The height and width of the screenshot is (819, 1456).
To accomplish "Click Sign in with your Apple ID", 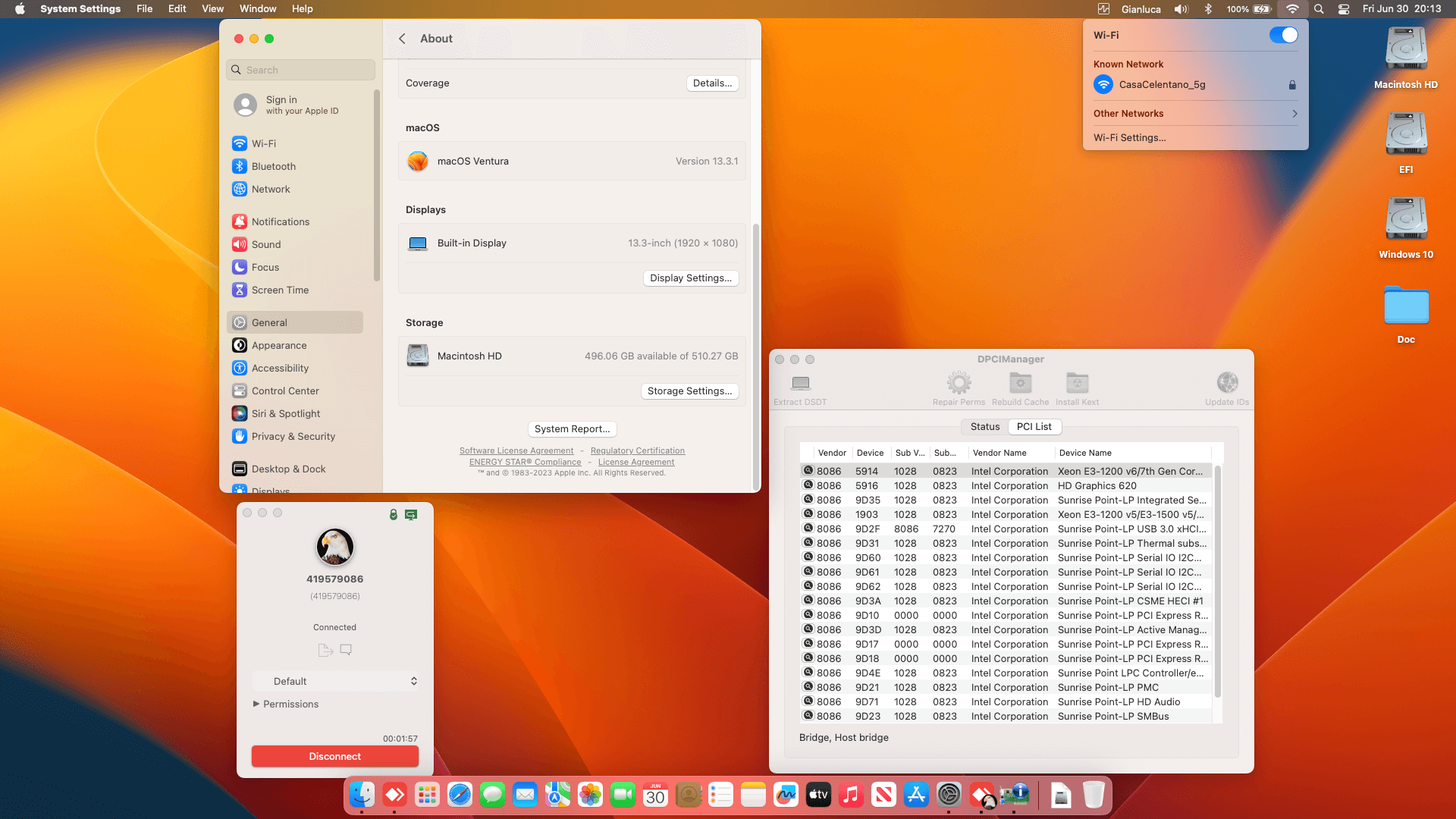I will [x=294, y=105].
